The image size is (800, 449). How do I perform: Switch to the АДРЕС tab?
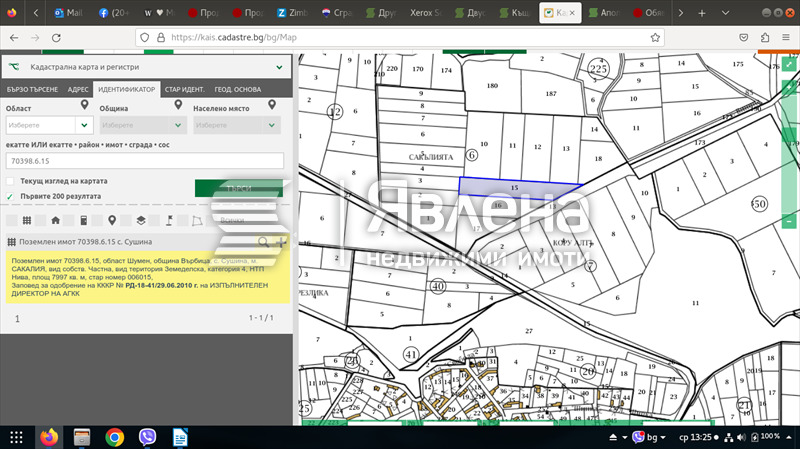(78, 89)
